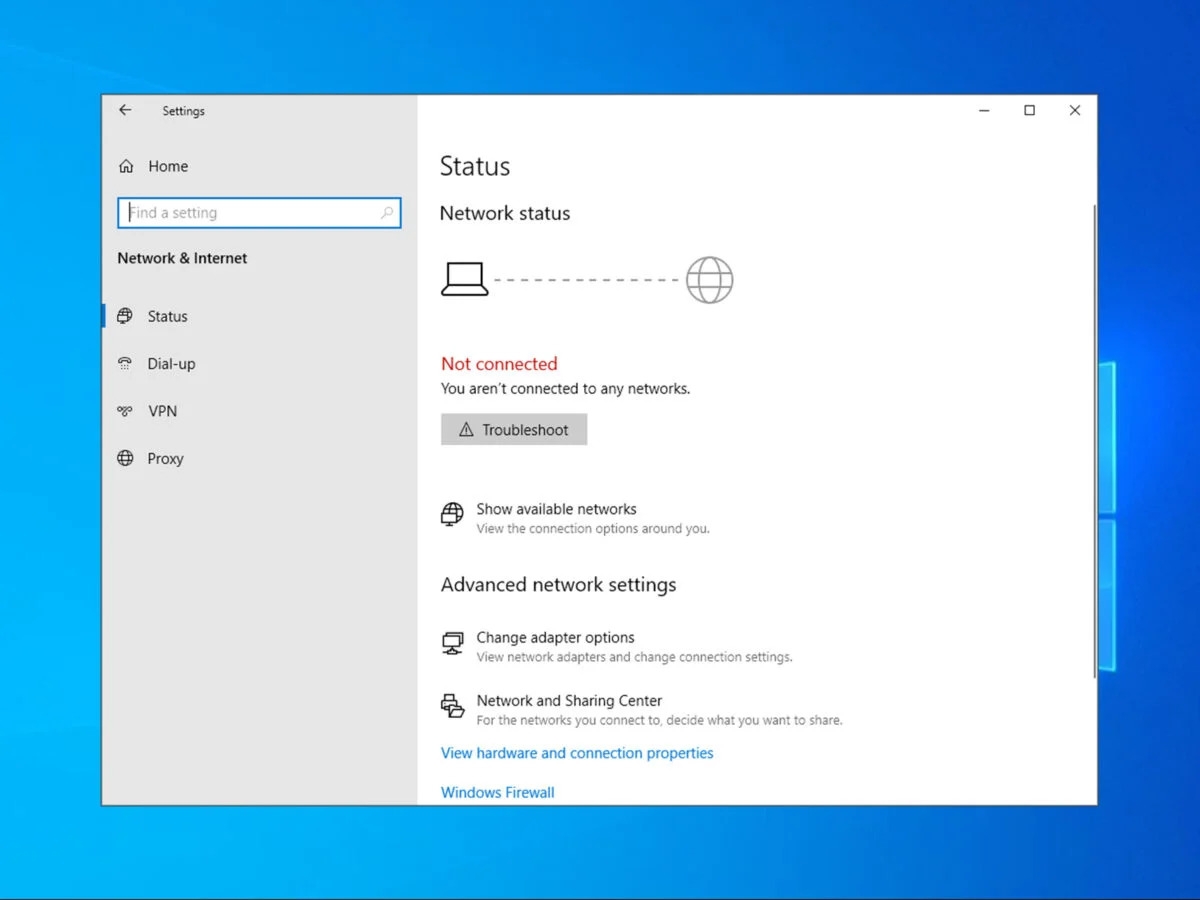Click the laptop icon in network status diagram

(465, 278)
